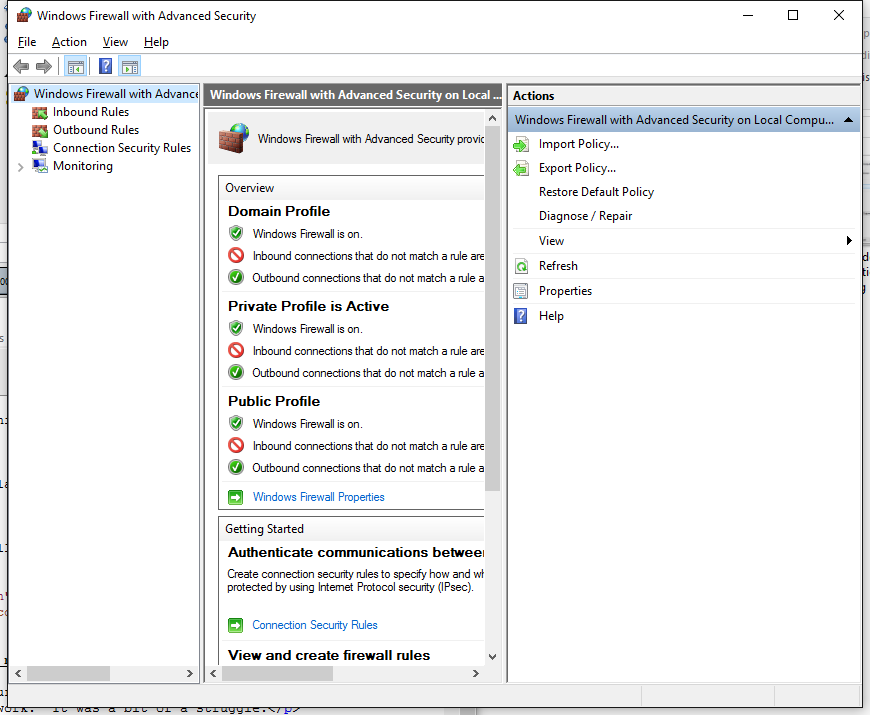The image size is (870, 715).
Task: Click the firewall app icon in title bar
Action: (24, 15)
